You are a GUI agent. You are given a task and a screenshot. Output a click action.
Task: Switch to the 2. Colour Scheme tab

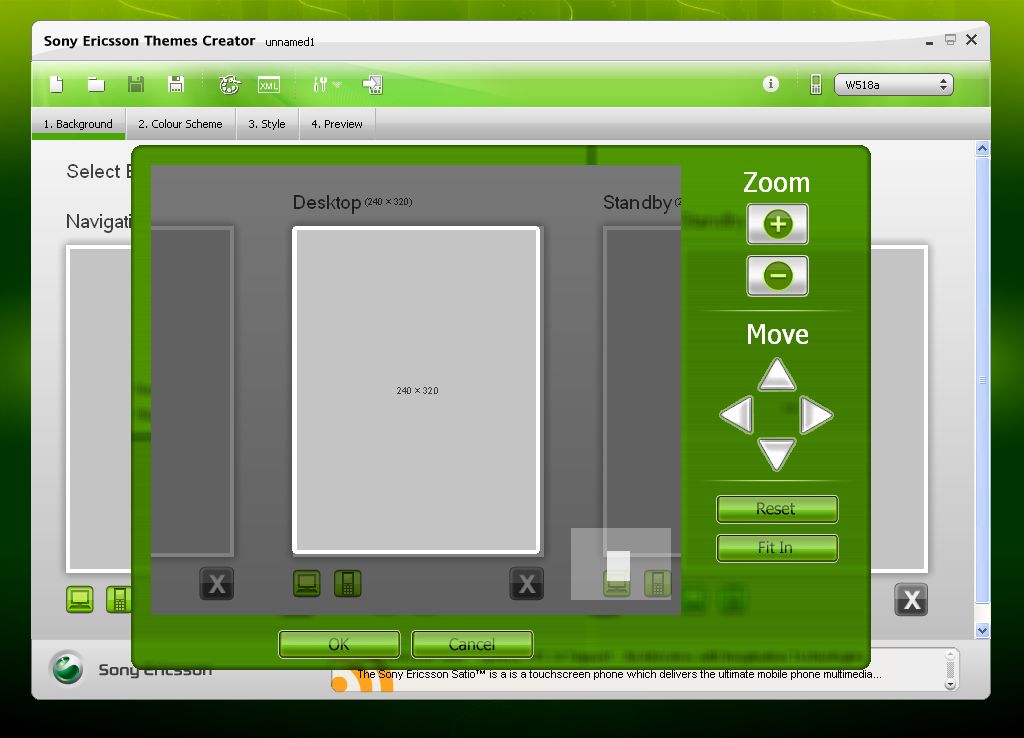180,124
